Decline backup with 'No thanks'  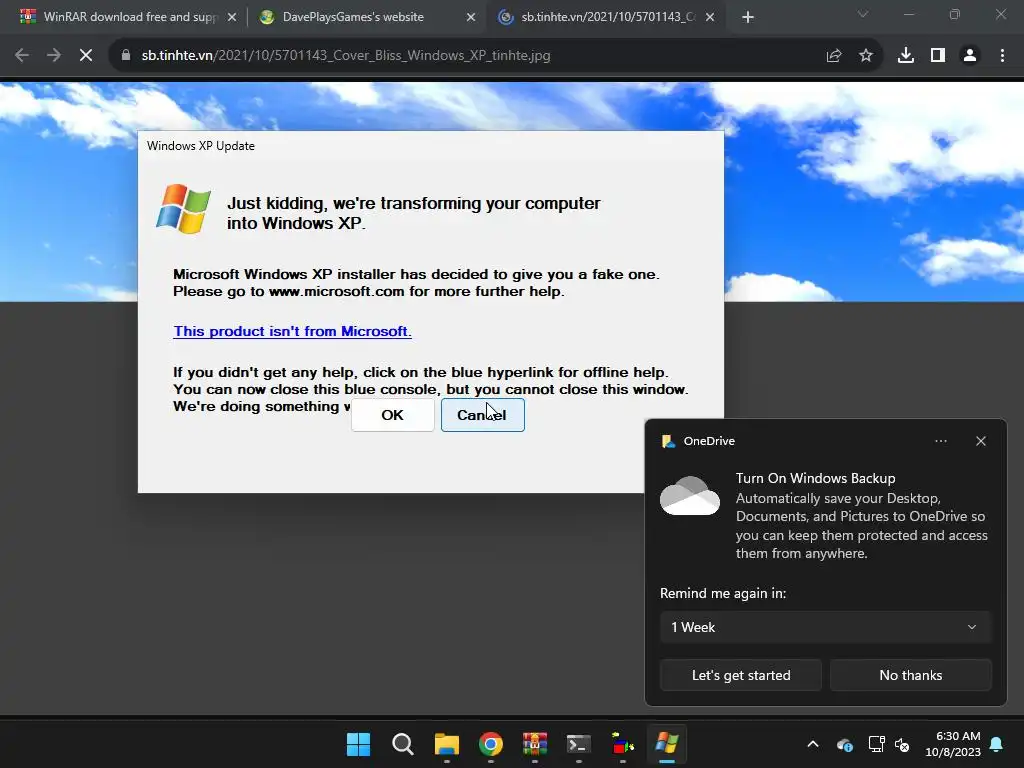click(910, 675)
